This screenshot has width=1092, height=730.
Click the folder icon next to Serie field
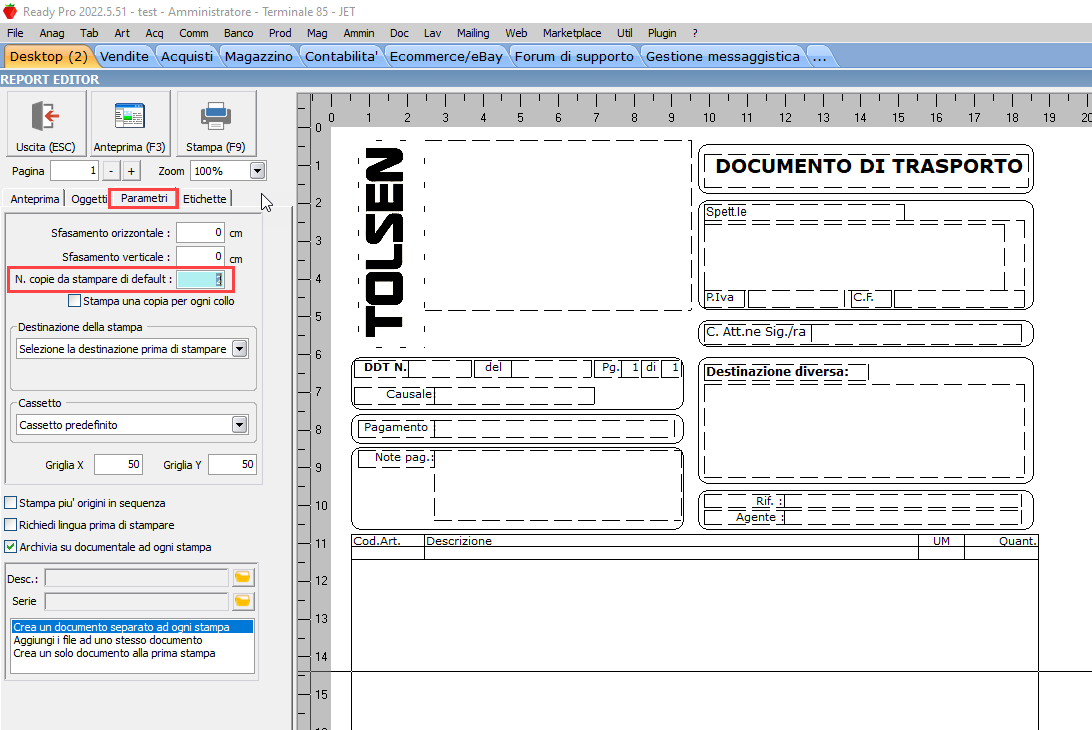point(242,600)
